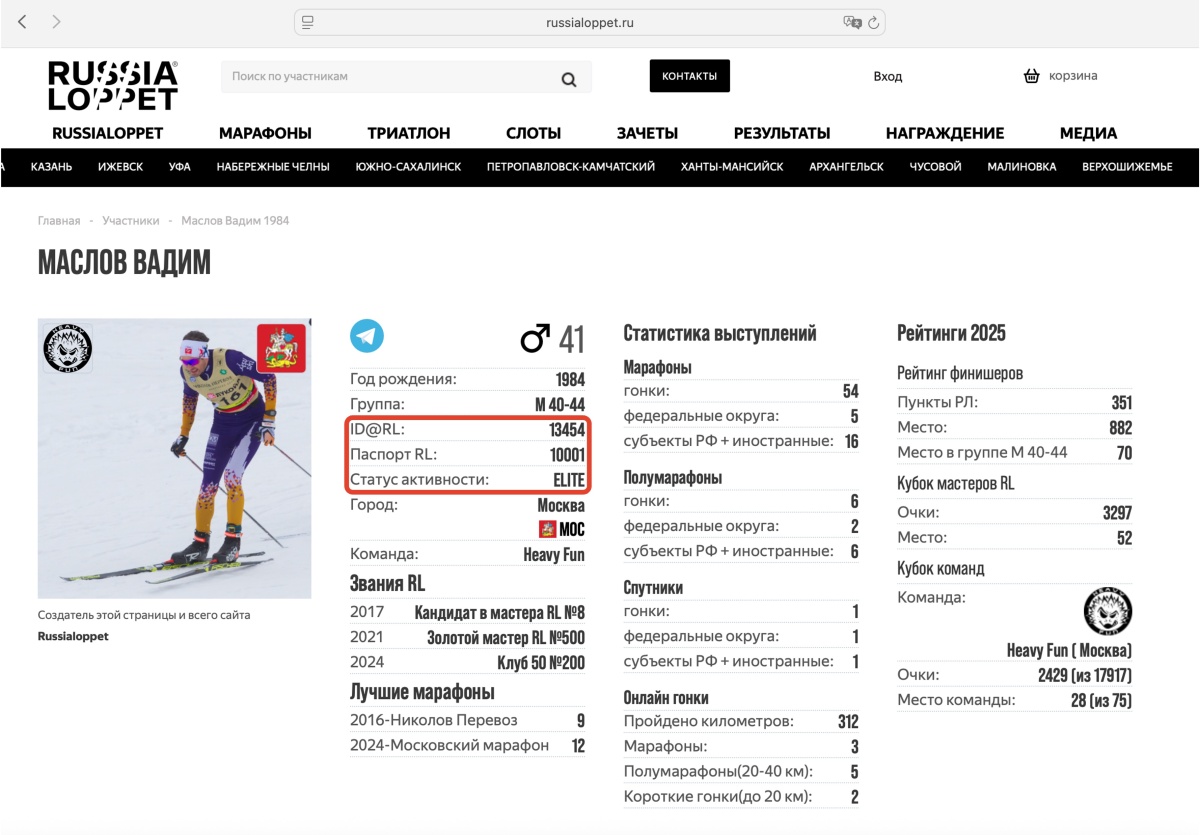Click the male gender symbol
1200x835 pixels.
[x=535, y=339]
